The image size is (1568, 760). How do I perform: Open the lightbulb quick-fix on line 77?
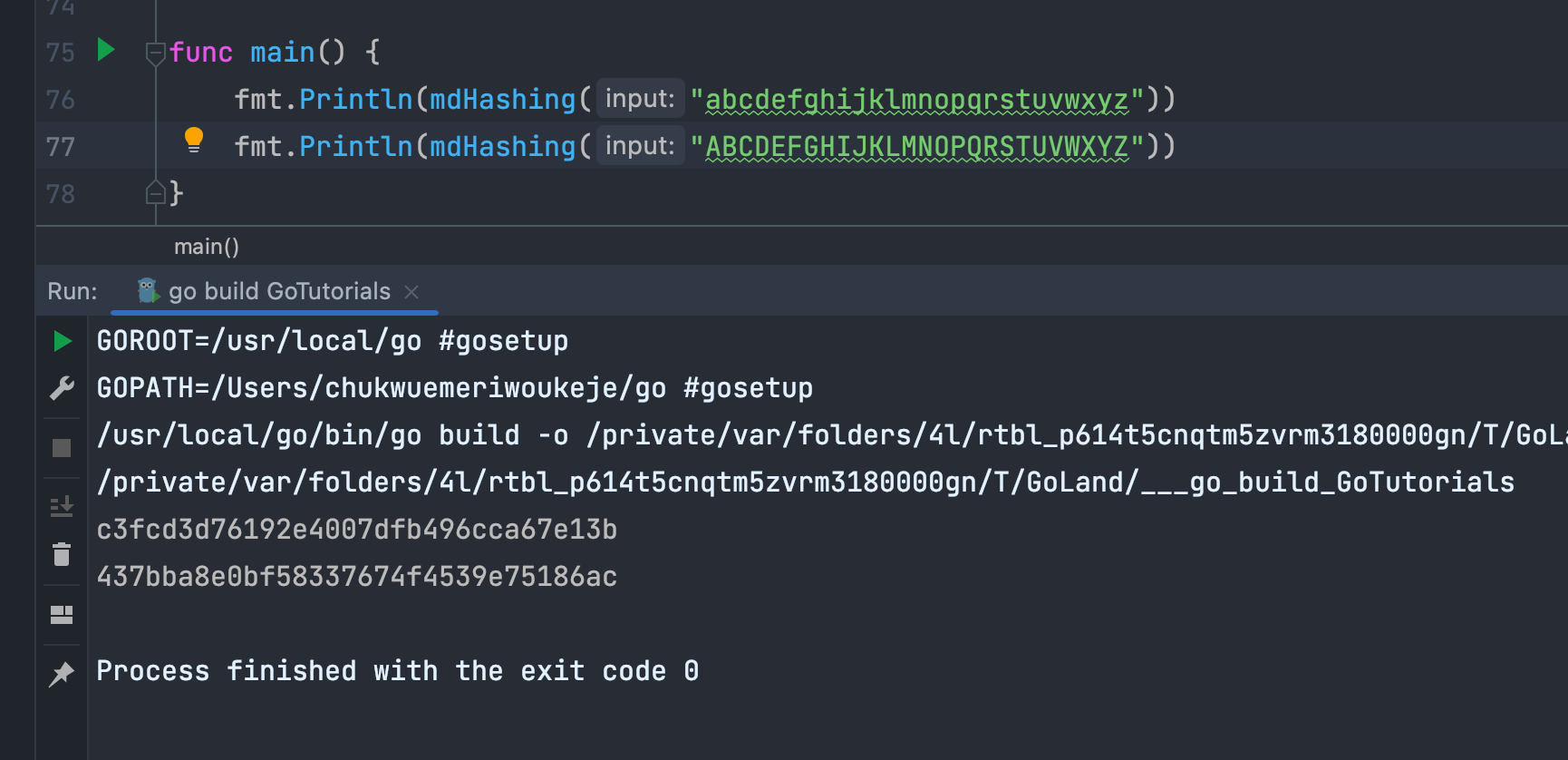194,141
